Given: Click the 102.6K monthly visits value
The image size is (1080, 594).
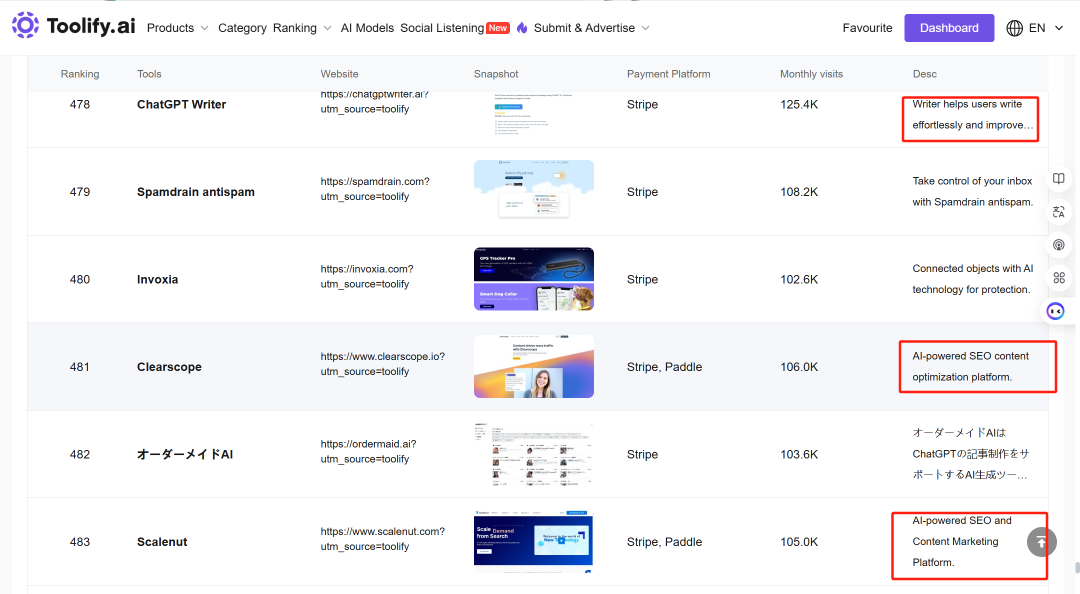Looking at the screenshot, I should click(799, 280).
